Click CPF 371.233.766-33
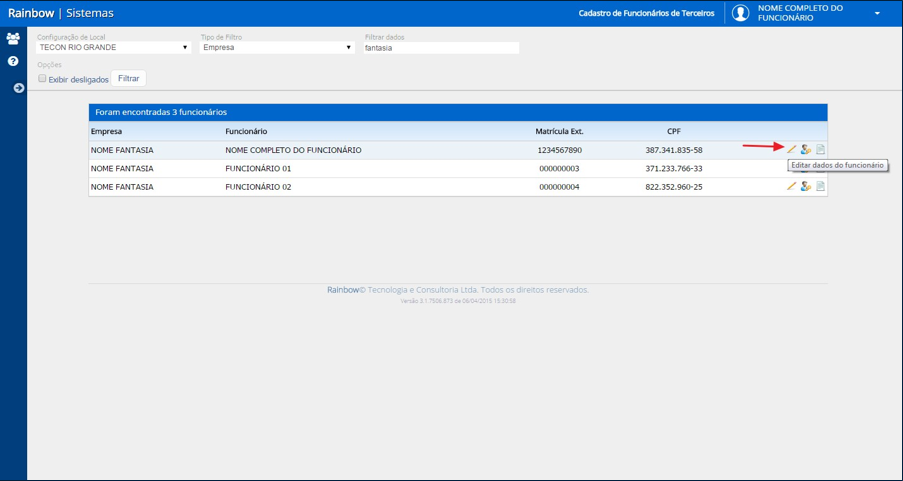903x481 pixels. pyautogui.click(x=674, y=169)
